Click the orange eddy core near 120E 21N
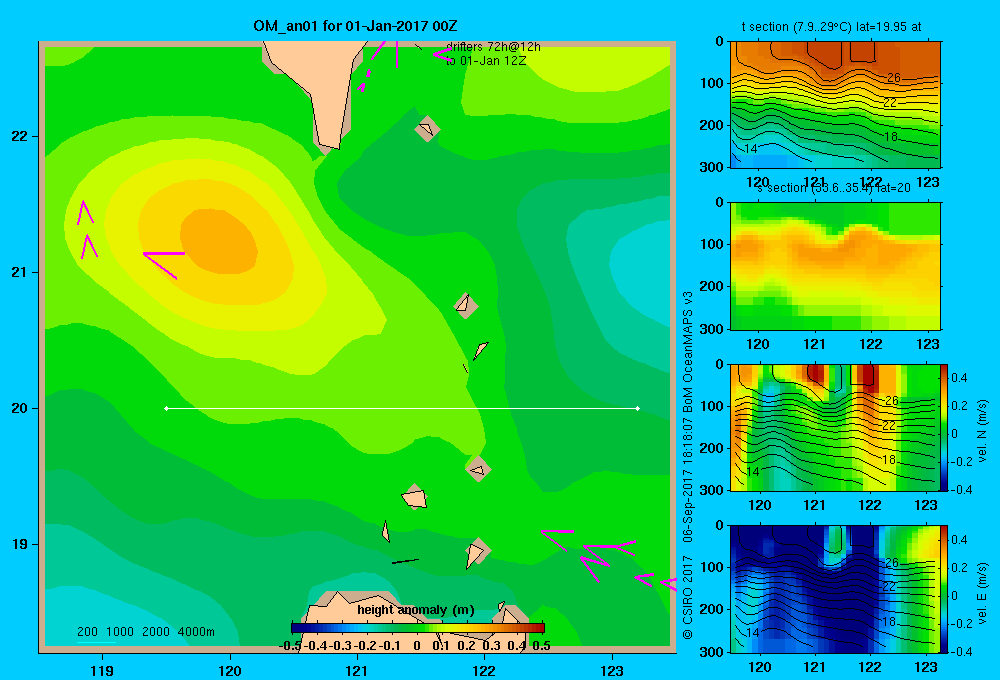The height and width of the screenshot is (680, 1000). coord(219,241)
